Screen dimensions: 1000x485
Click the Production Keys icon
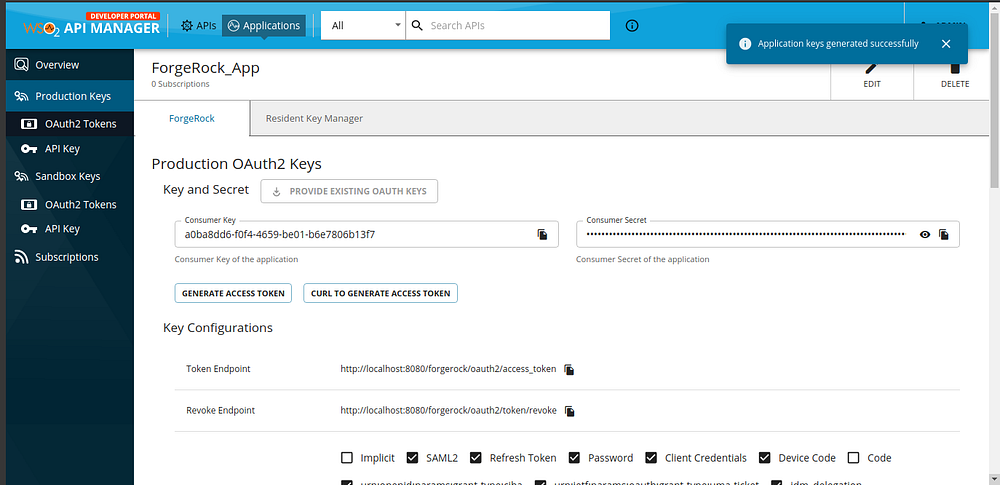pyautogui.click(x=21, y=96)
